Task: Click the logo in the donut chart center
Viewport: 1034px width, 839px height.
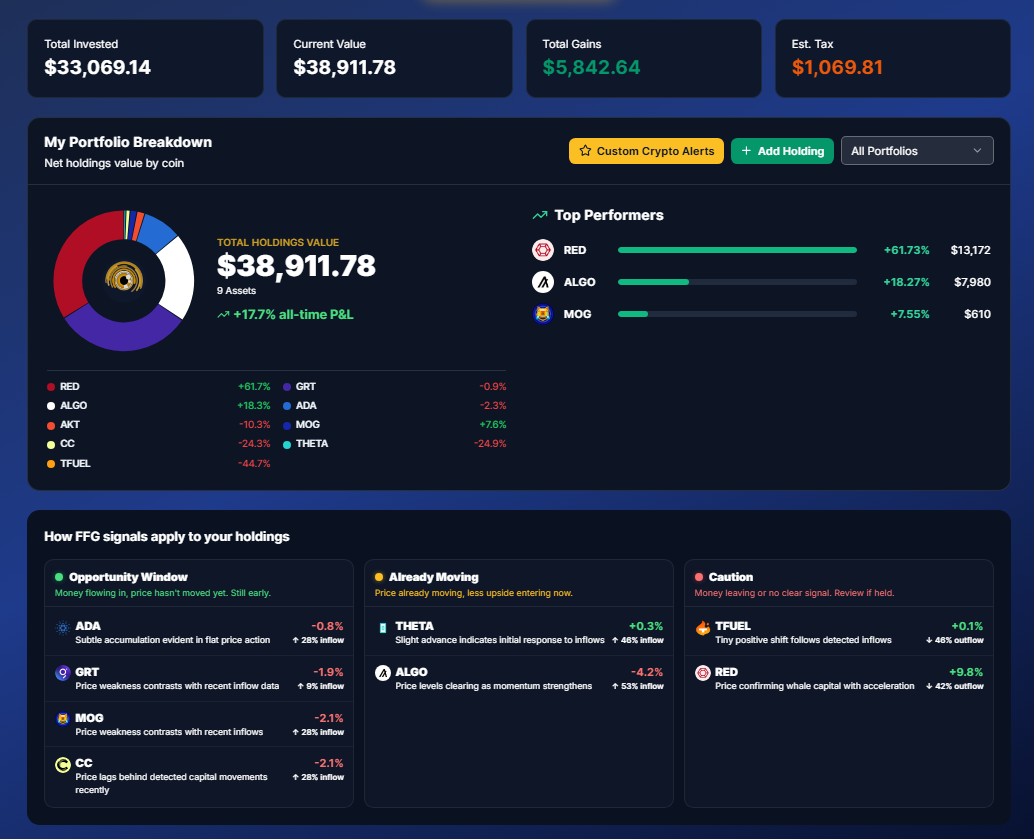Action: pyautogui.click(x=124, y=278)
